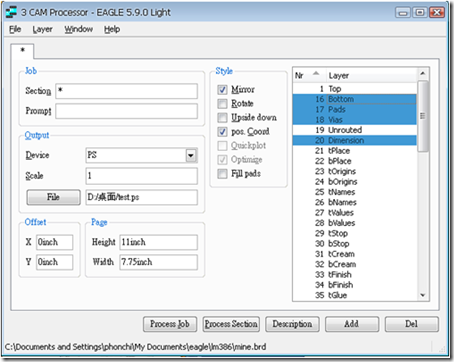Click the Process Section button
The width and height of the screenshot is (454, 362).
pos(231,324)
